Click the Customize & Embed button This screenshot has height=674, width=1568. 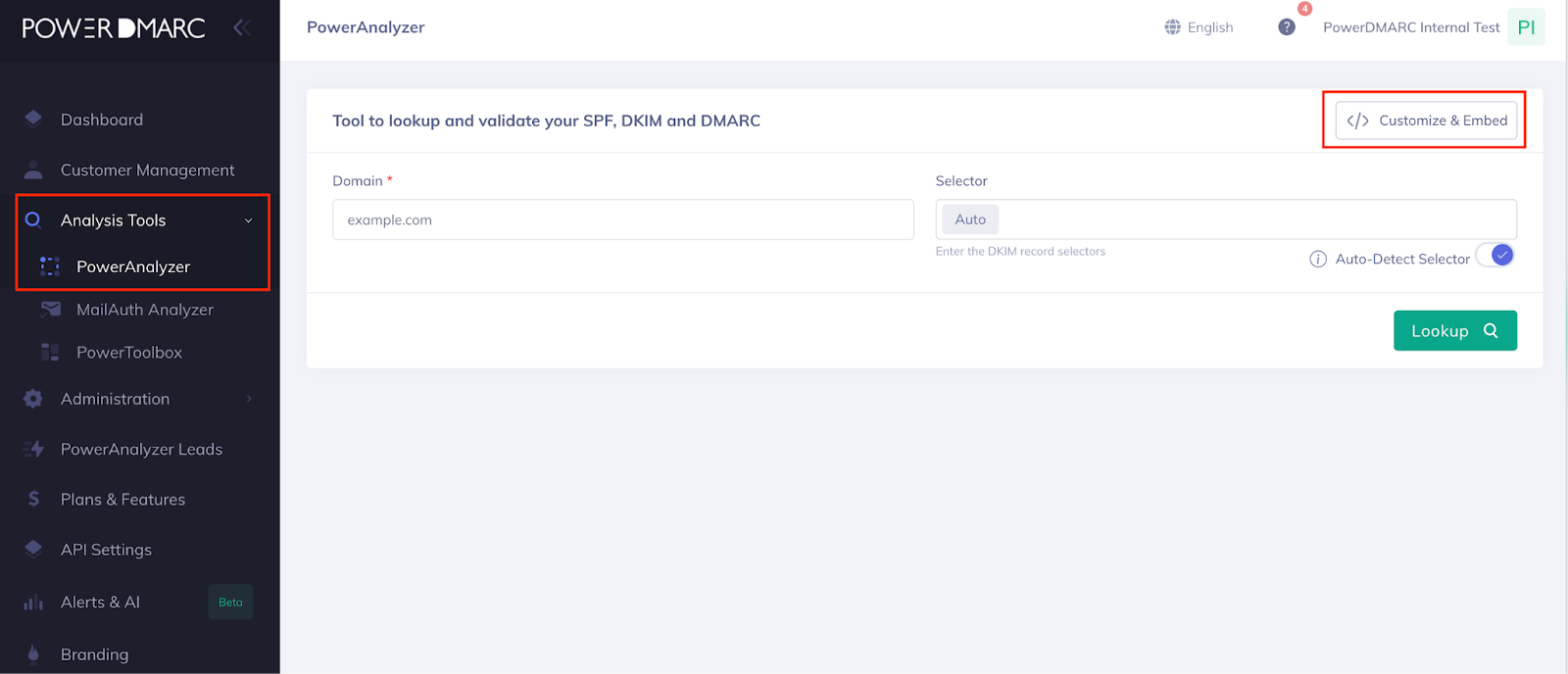click(x=1426, y=120)
